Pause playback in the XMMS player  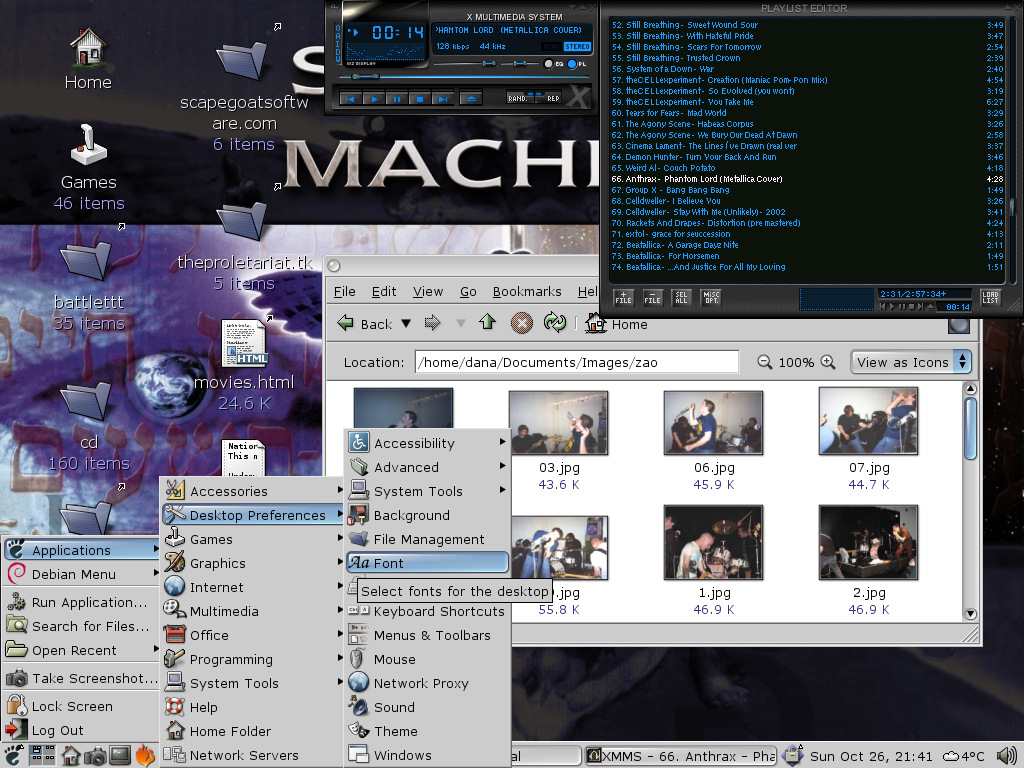click(x=396, y=99)
